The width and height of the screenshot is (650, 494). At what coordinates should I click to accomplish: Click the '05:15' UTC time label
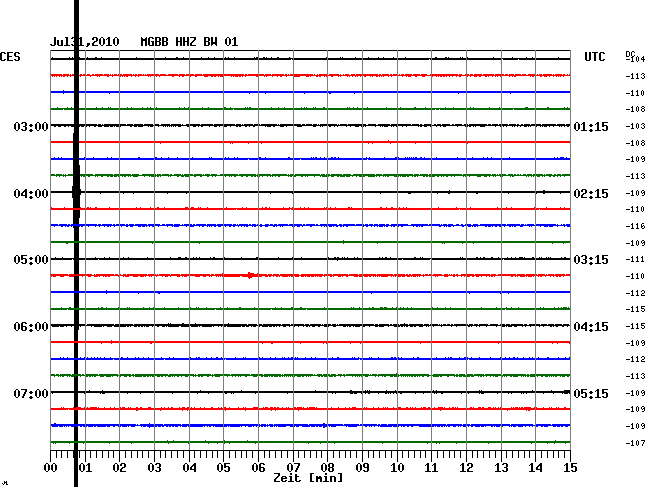[x=591, y=393]
